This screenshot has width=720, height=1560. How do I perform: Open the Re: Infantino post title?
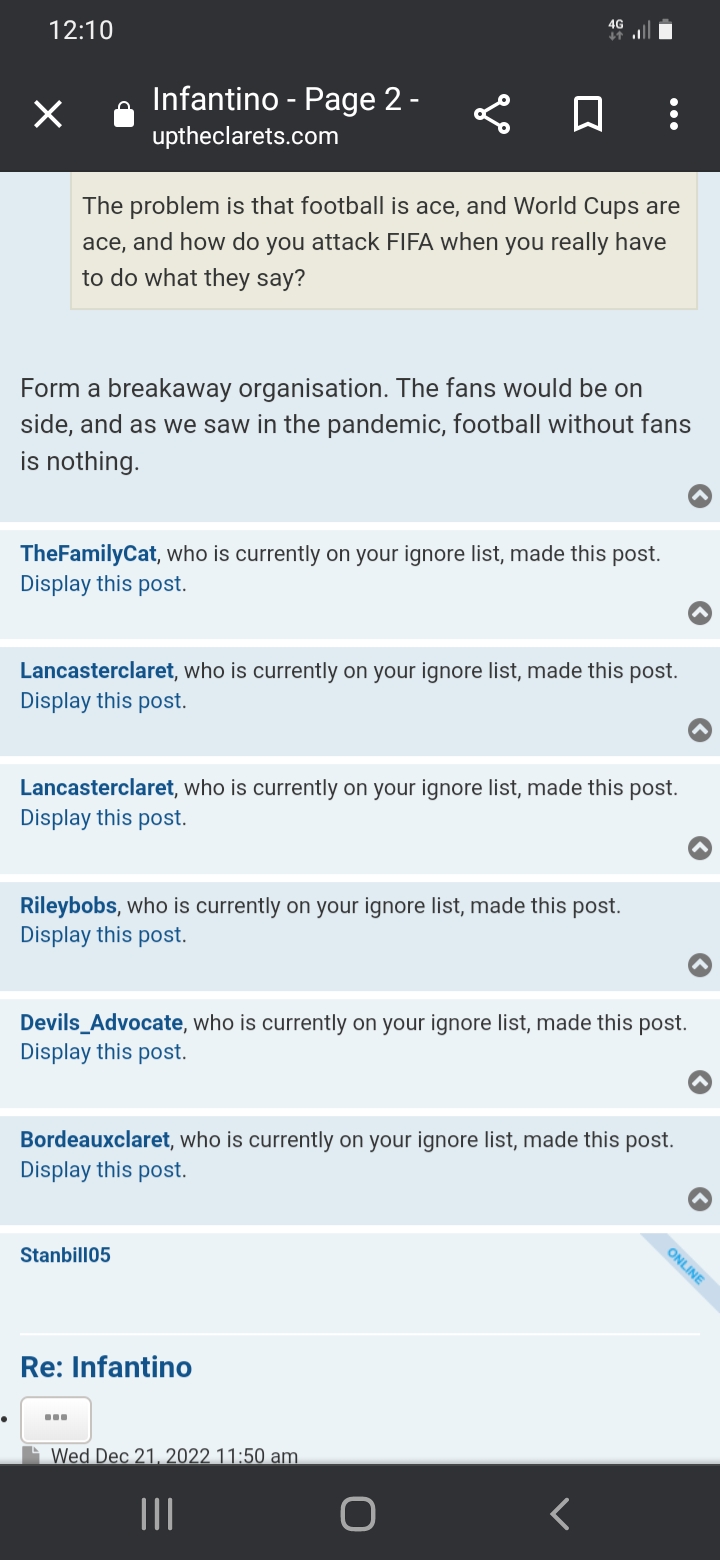click(106, 1367)
